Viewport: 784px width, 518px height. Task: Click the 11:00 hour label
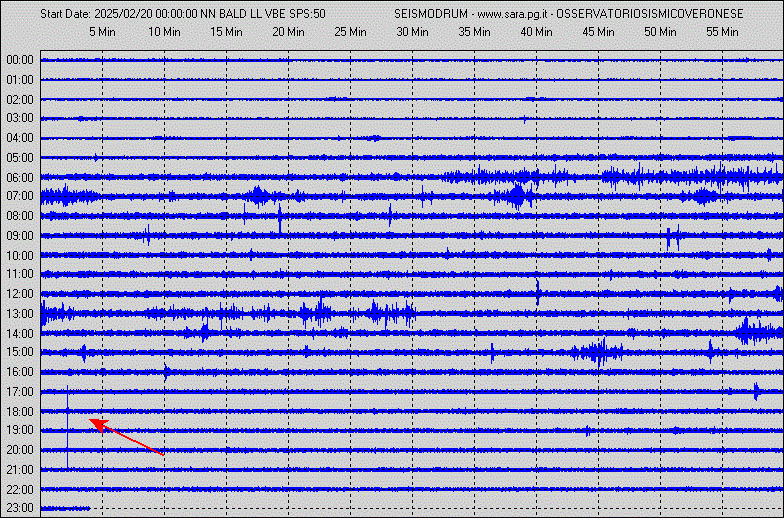20,274
